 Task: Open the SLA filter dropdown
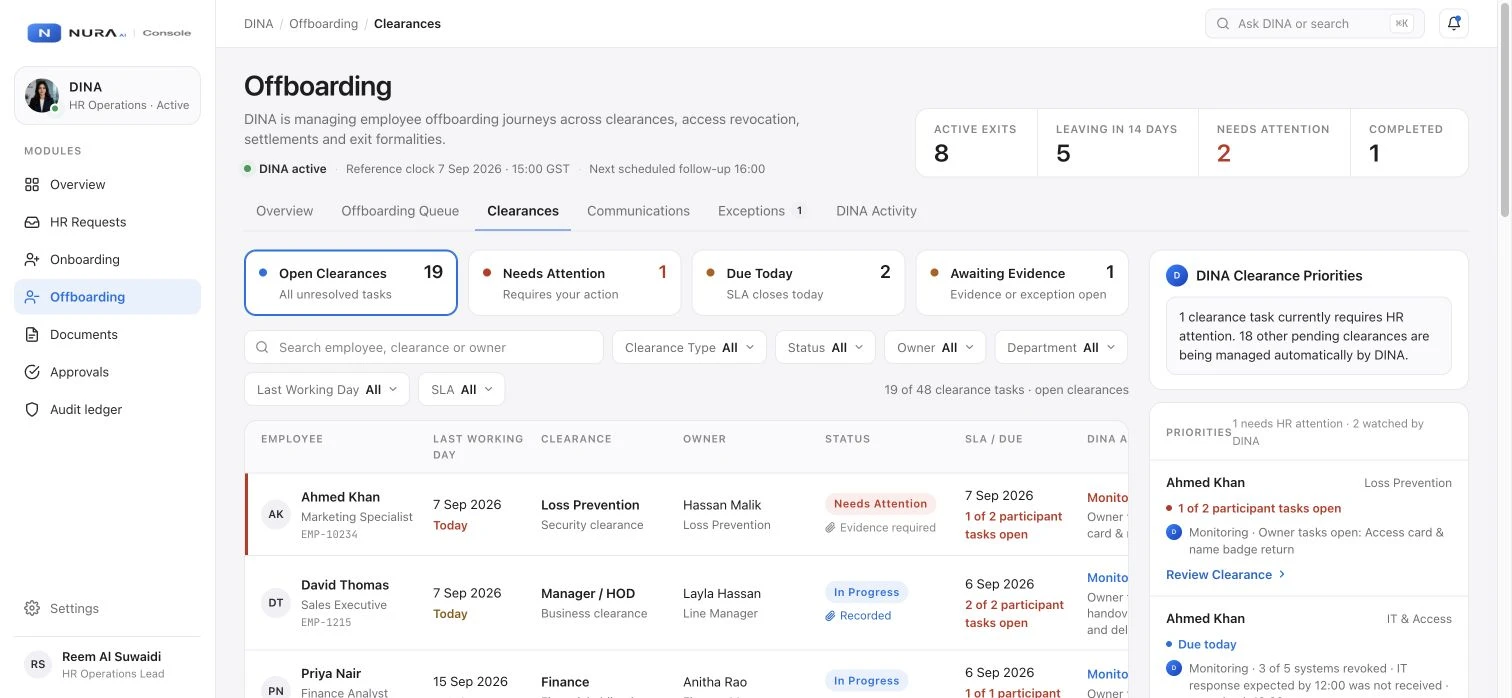click(x=462, y=390)
